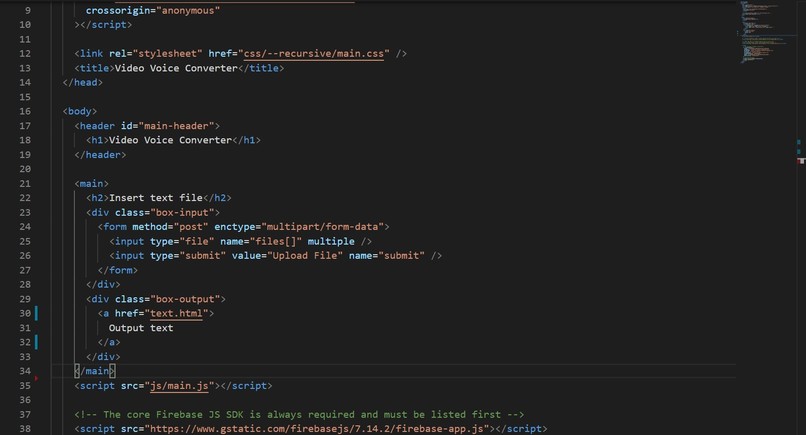Click the Output text line
The width and height of the screenshot is (806, 435).
141,328
